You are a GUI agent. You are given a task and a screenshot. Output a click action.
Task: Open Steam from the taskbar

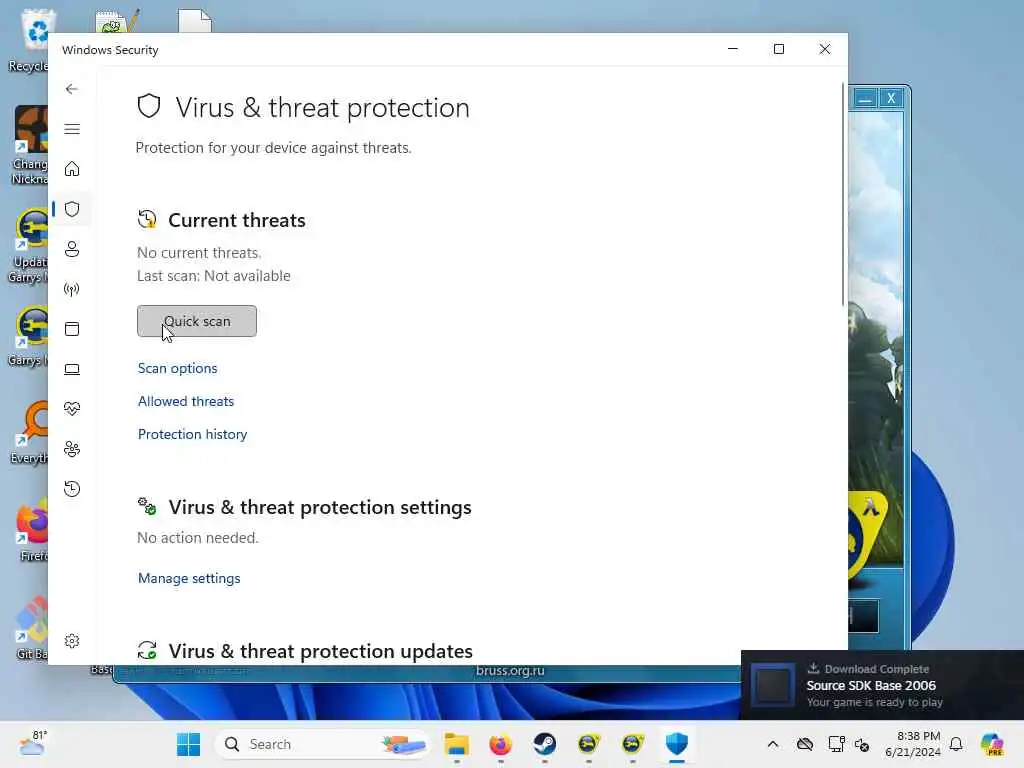click(545, 744)
